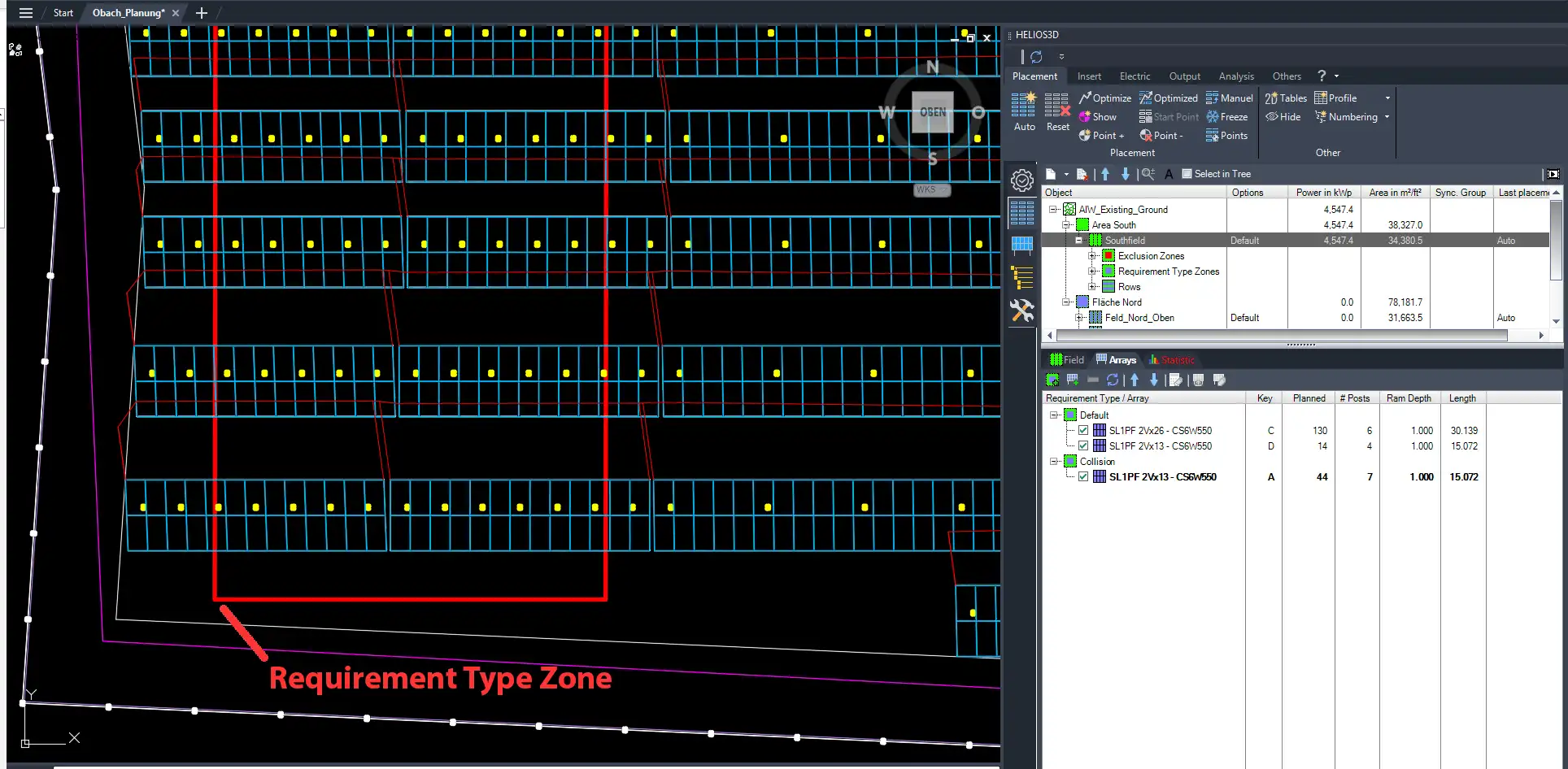This screenshot has width=1568, height=769.
Task: Uncheck the SL1PF 2Vx26 - CS6W550 array
Action: [x=1083, y=431]
